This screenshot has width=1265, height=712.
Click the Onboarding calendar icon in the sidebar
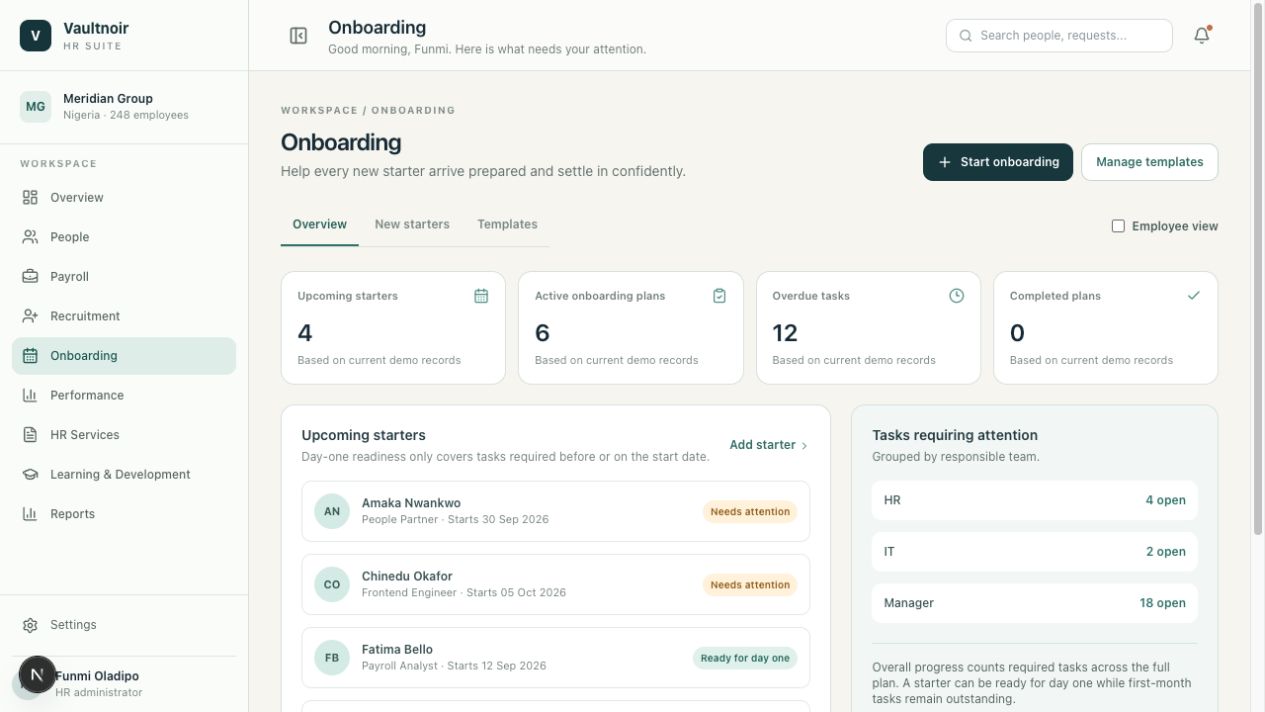click(30, 356)
